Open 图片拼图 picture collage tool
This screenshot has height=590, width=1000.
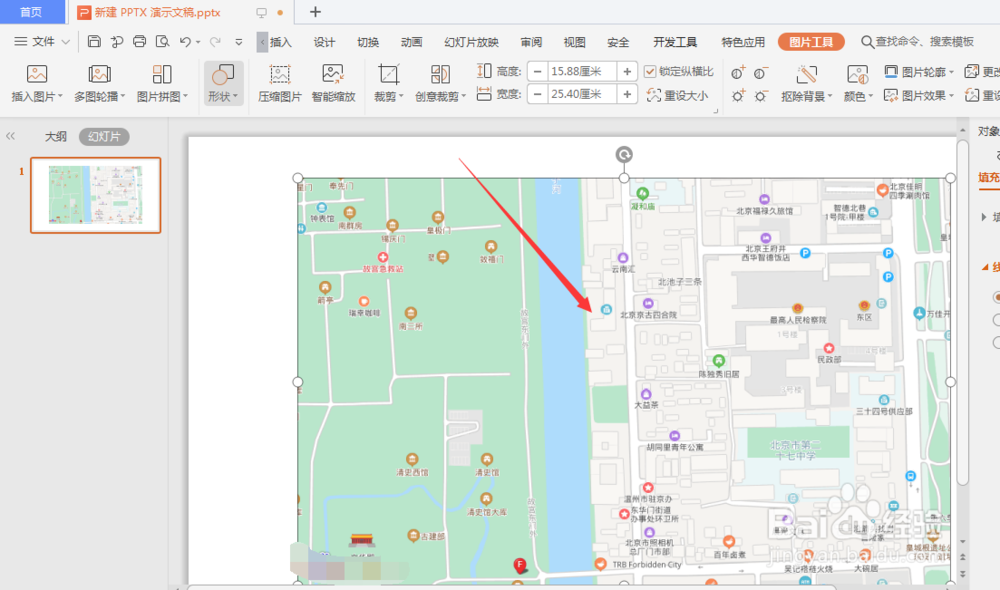[162, 83]
